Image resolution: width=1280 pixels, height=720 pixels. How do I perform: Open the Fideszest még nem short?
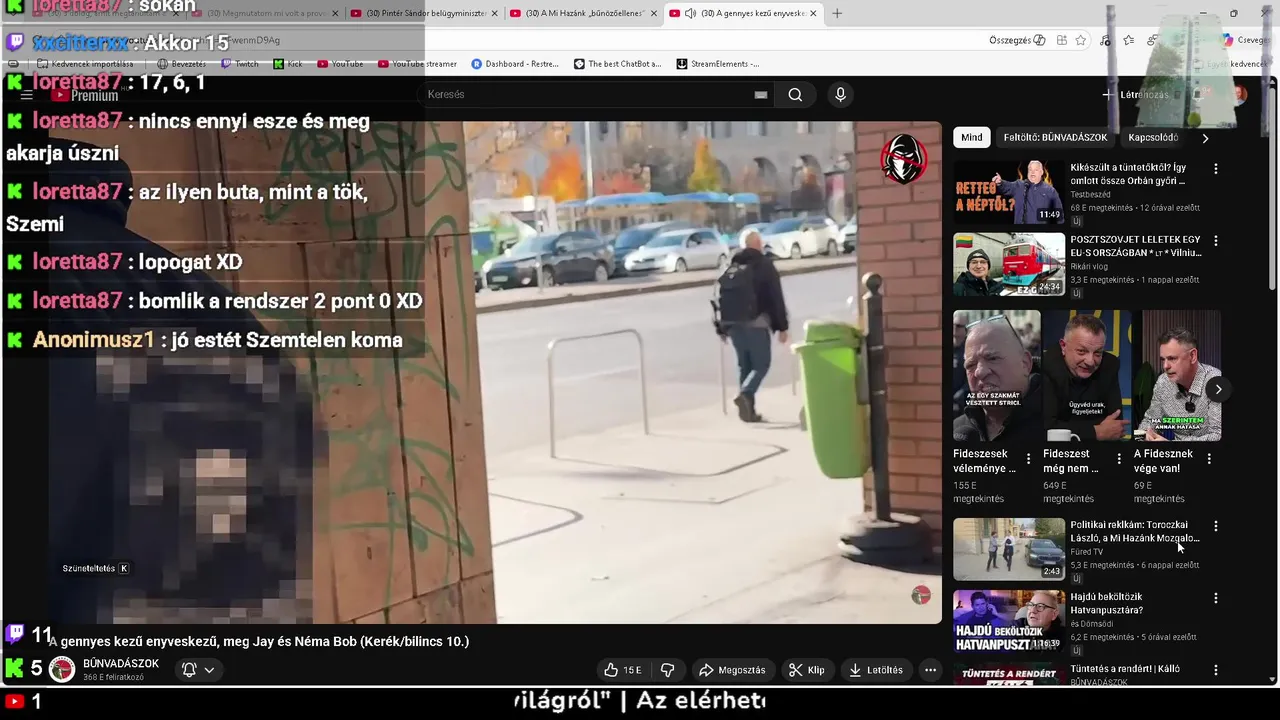(1087, 375)
